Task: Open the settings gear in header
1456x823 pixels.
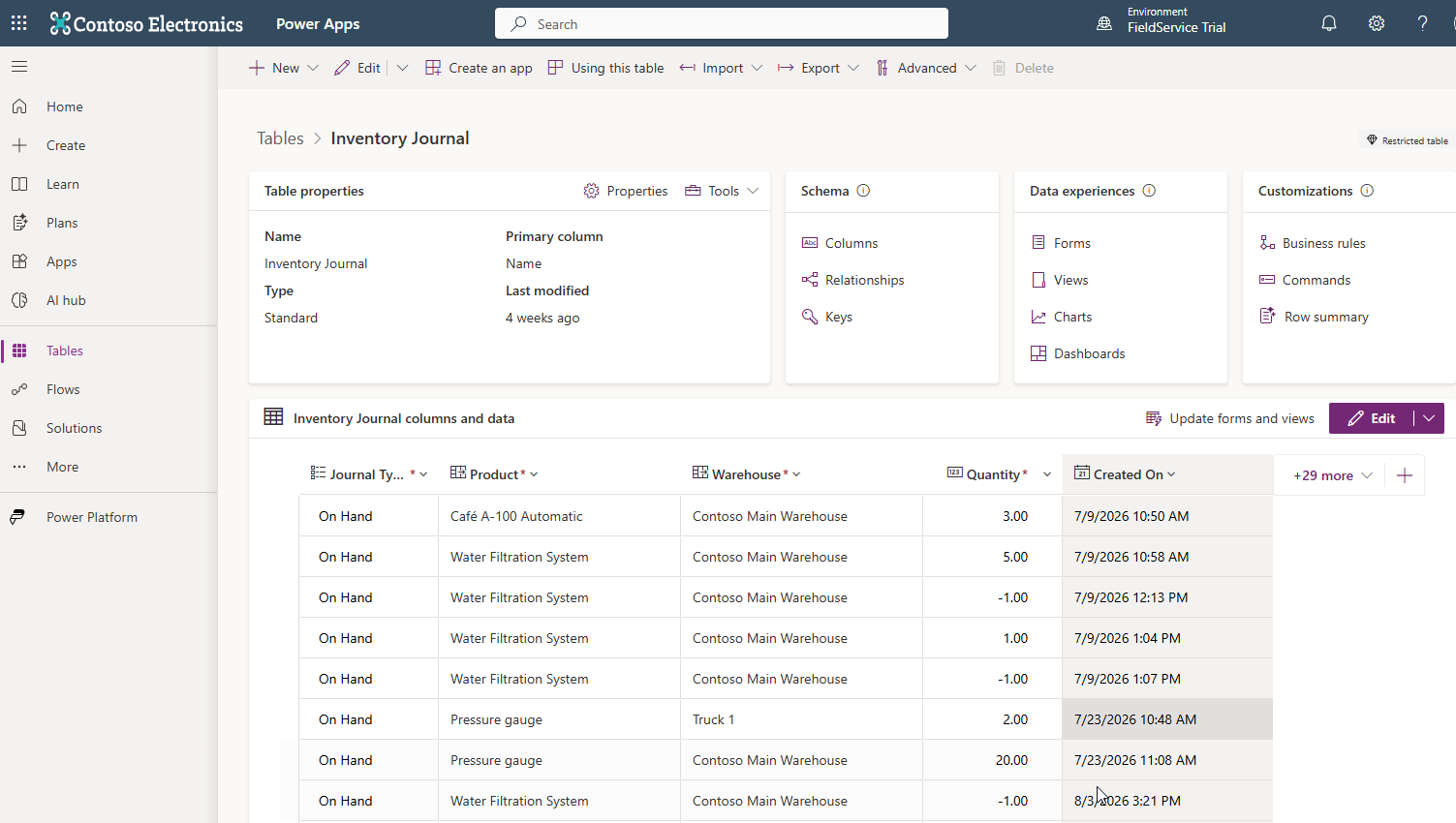Action: (x=1377, y=23)
